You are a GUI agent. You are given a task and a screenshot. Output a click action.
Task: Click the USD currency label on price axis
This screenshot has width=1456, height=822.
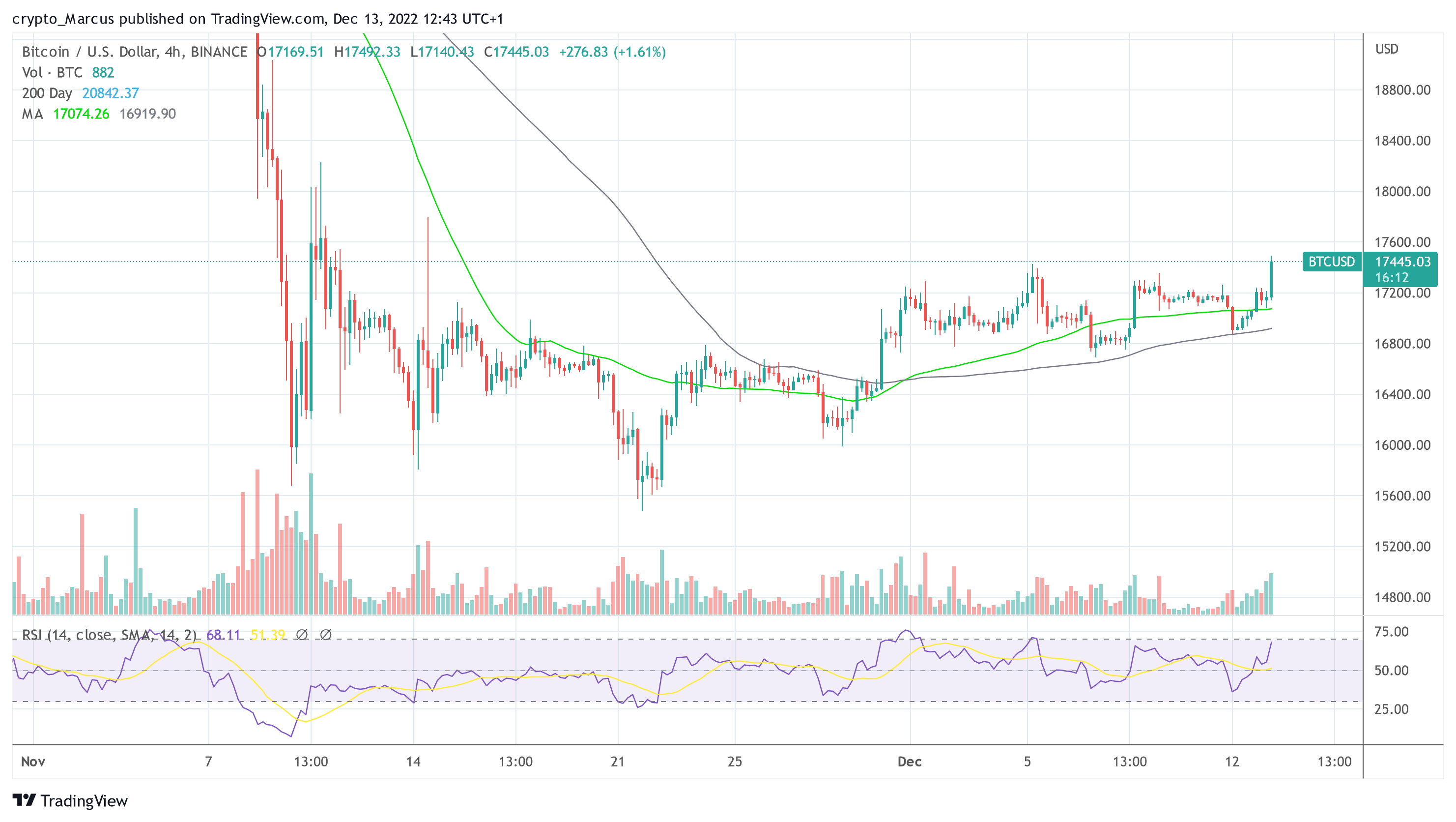pos(1387,49)
